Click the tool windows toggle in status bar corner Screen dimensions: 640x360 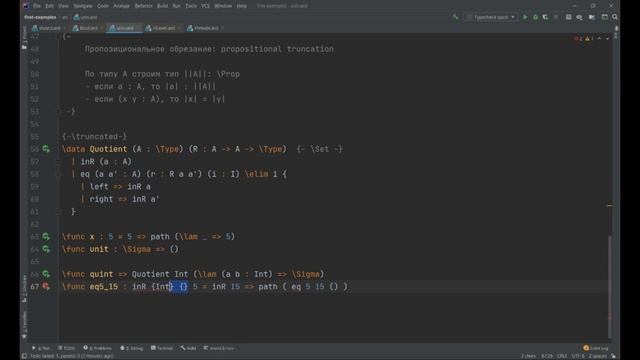coord(24,356)
